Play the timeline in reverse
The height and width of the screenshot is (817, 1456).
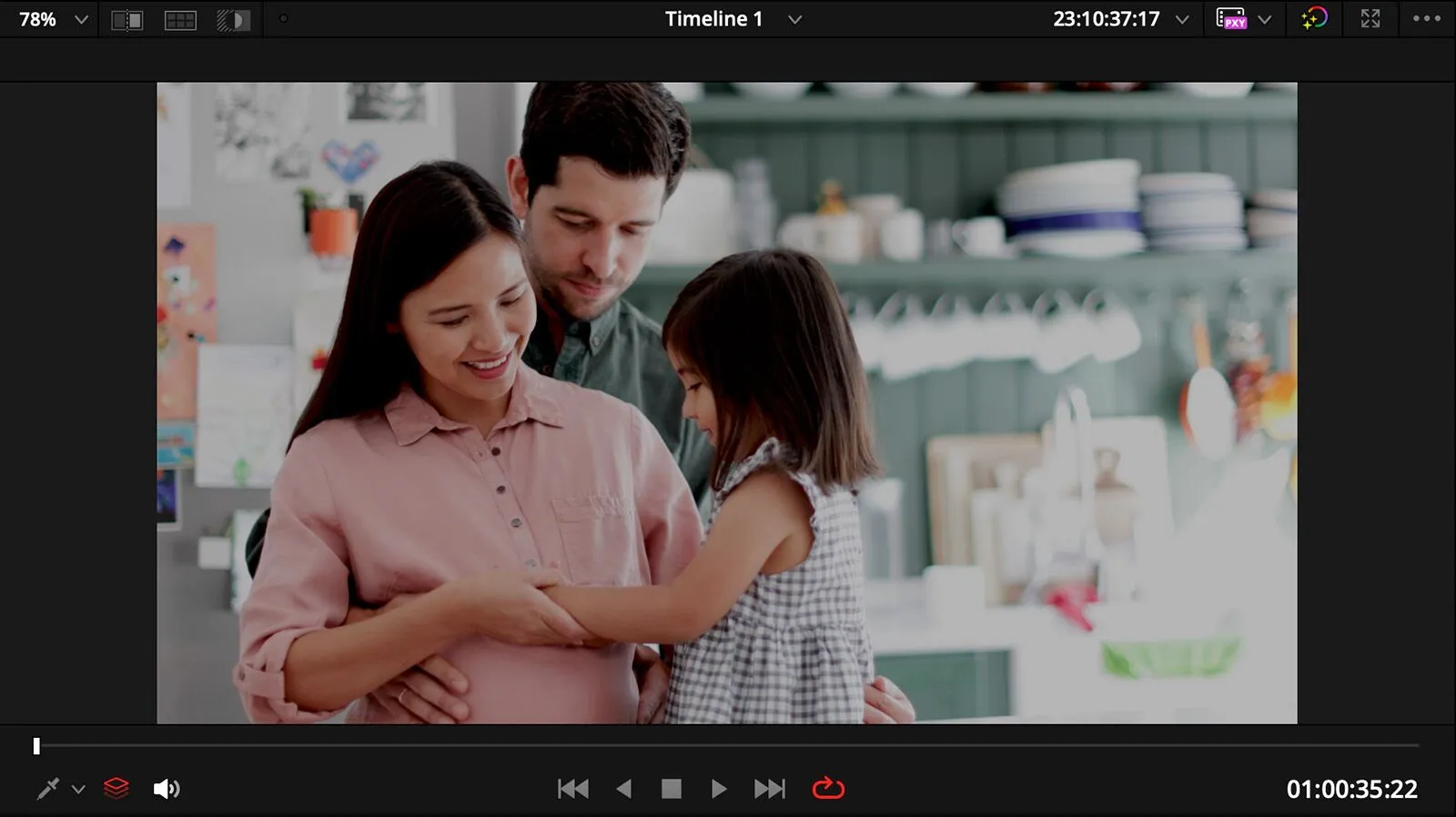click(624, 789)
